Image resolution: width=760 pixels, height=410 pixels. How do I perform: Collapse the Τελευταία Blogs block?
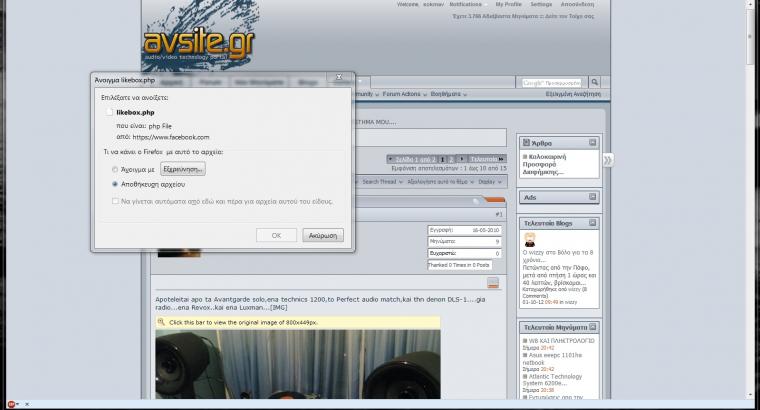(592, 223)
